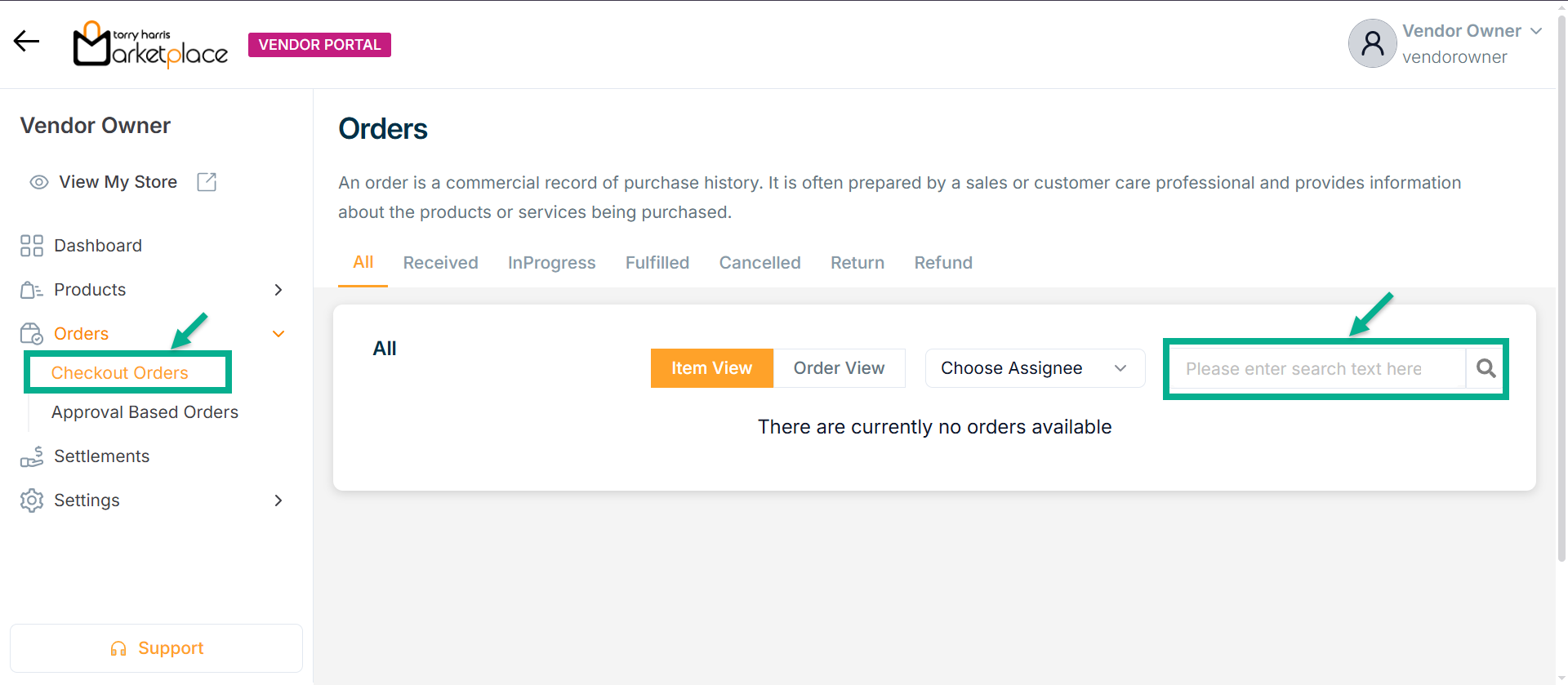Viewport: 1568px width, 685px height.
Task: Click the Settings gear icon
Action: pos(32,500)
